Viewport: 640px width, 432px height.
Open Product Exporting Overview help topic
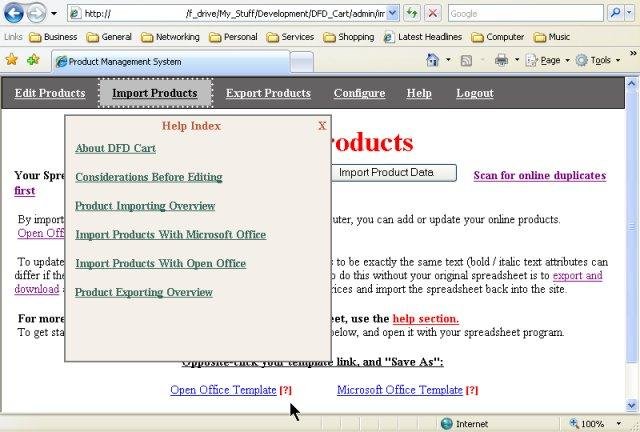pos(144,292)
